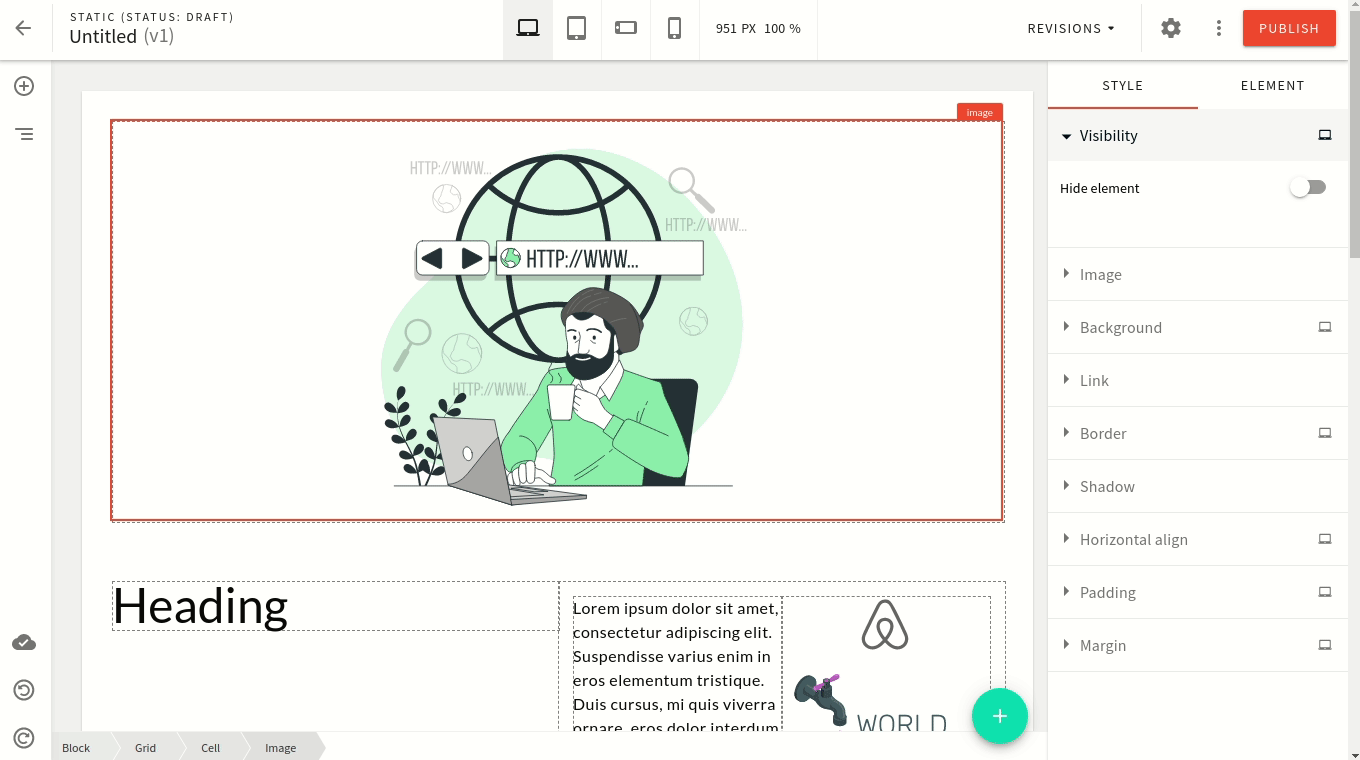
Task: Select the STYLE tab
Action: [1123, 85]
